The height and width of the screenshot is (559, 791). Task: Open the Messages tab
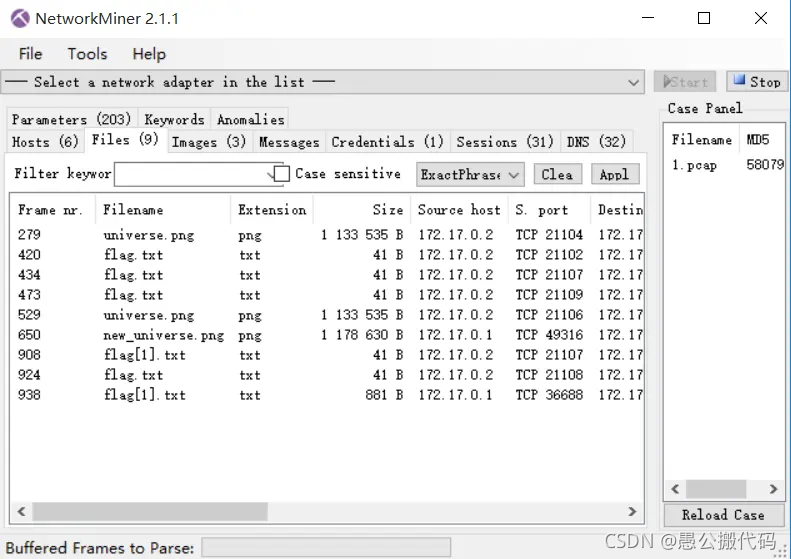coord(289,142)
